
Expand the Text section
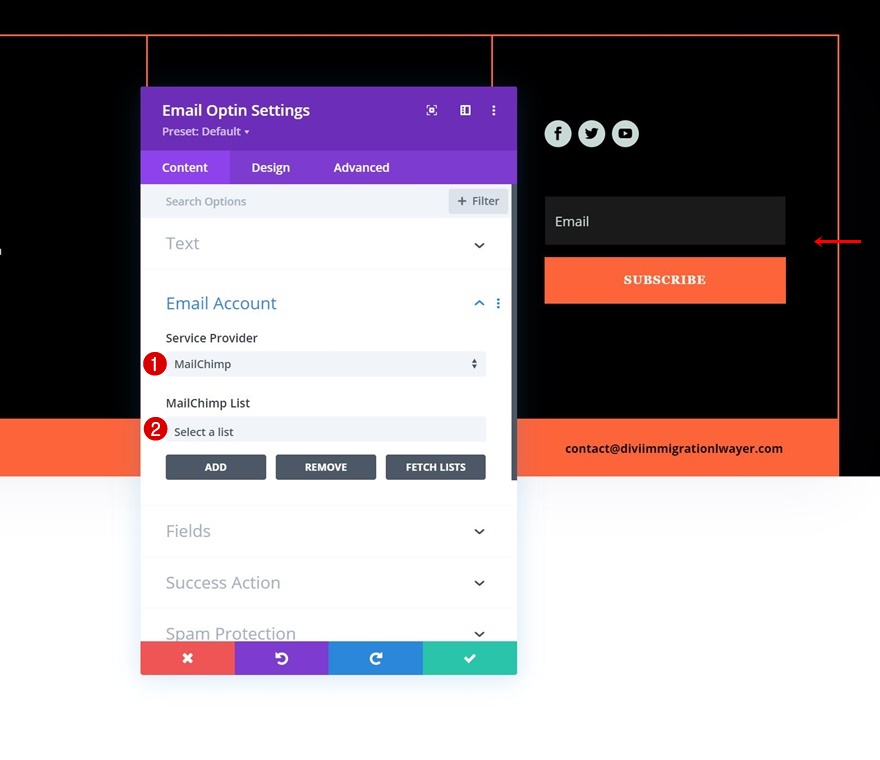pyautogui.click(x=479, y=245)
